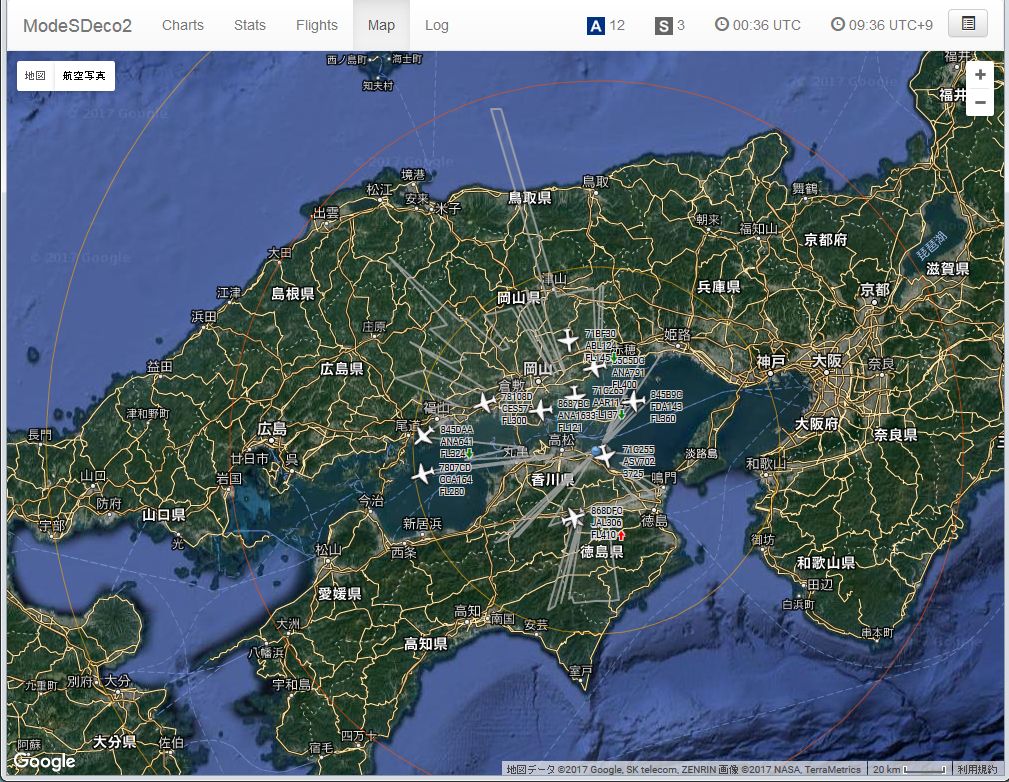Click the CCA164 flight label
This screenshot has width=1009, height=782.
coord(455,479)
